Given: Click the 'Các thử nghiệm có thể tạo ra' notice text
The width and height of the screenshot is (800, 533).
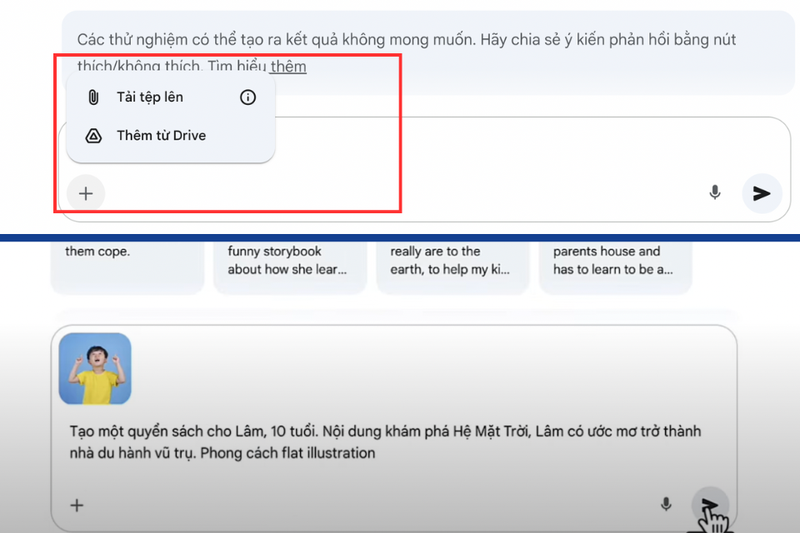Looking at the screenshot, I should click(407, 53).
